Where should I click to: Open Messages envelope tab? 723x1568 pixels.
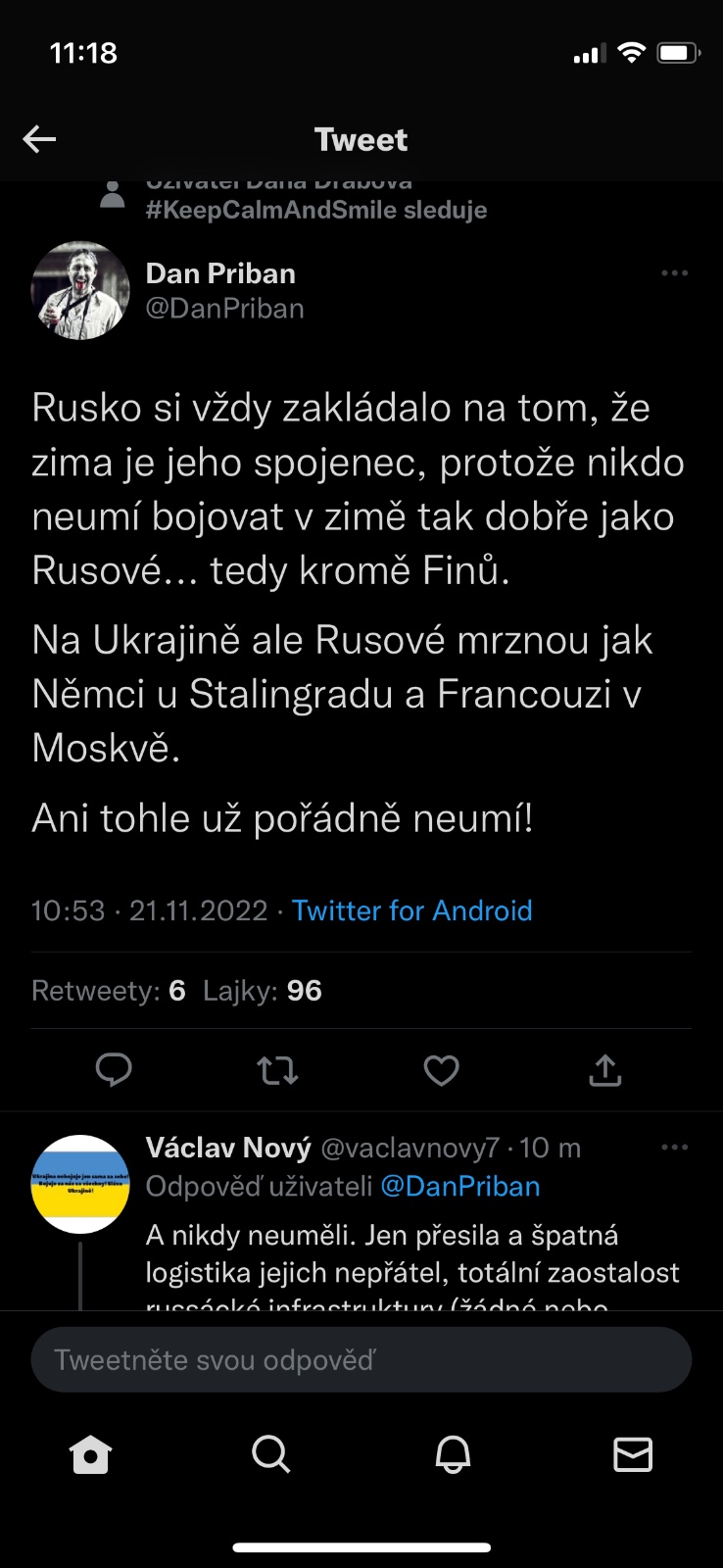click(633, 1454)
